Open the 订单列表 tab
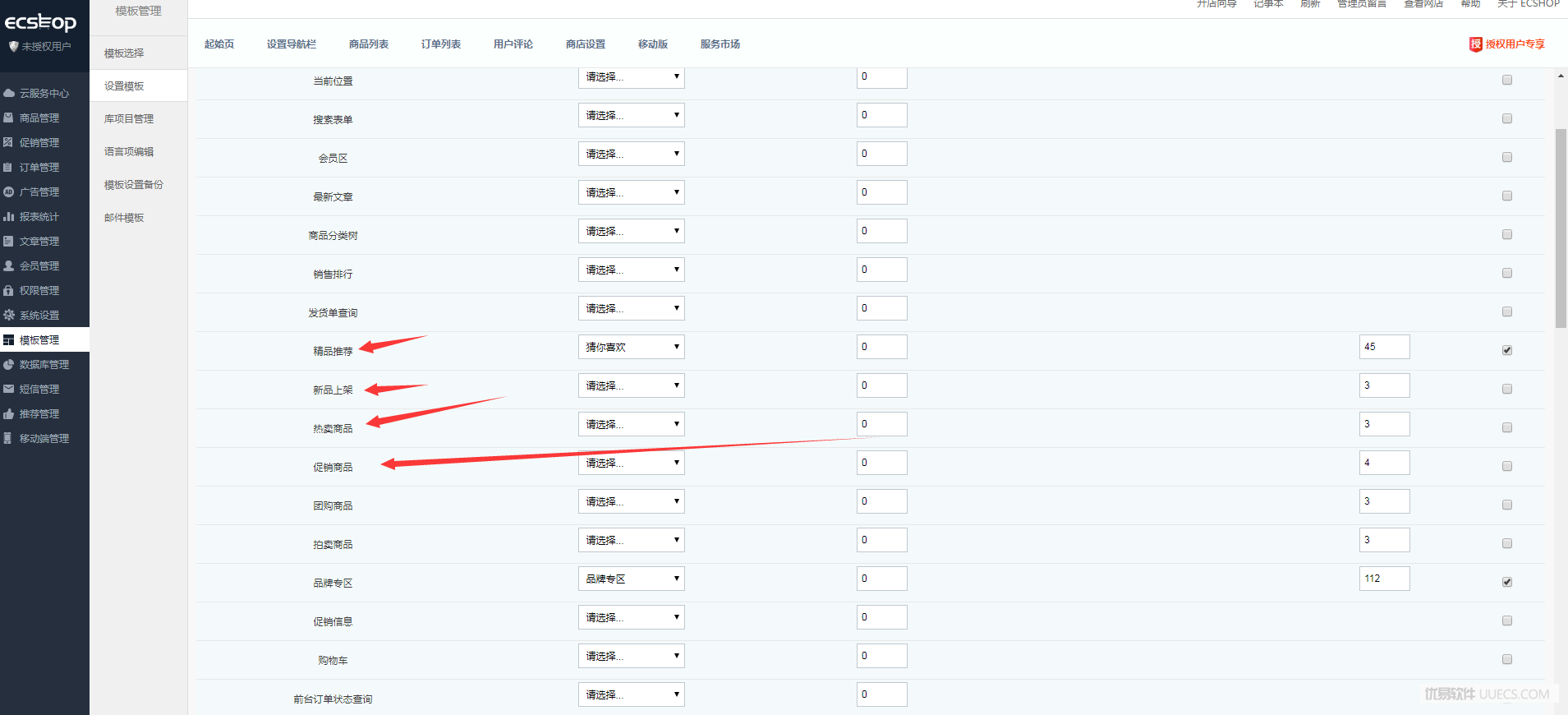The width and height of the screenshot is (1568, 715). (441, 44)
